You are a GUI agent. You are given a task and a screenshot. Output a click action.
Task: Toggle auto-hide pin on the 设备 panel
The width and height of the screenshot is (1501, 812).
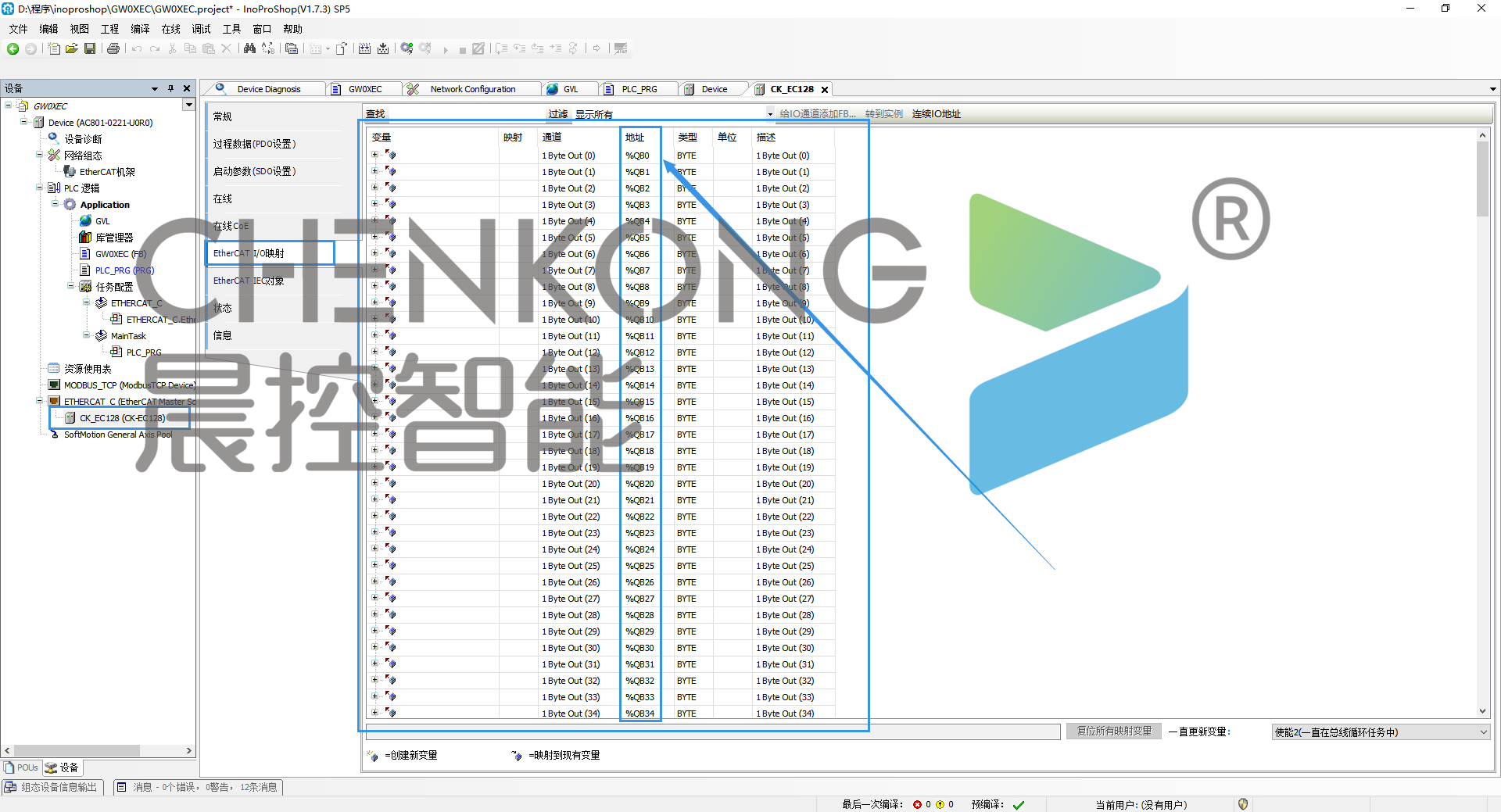click(x=170, y=88)
